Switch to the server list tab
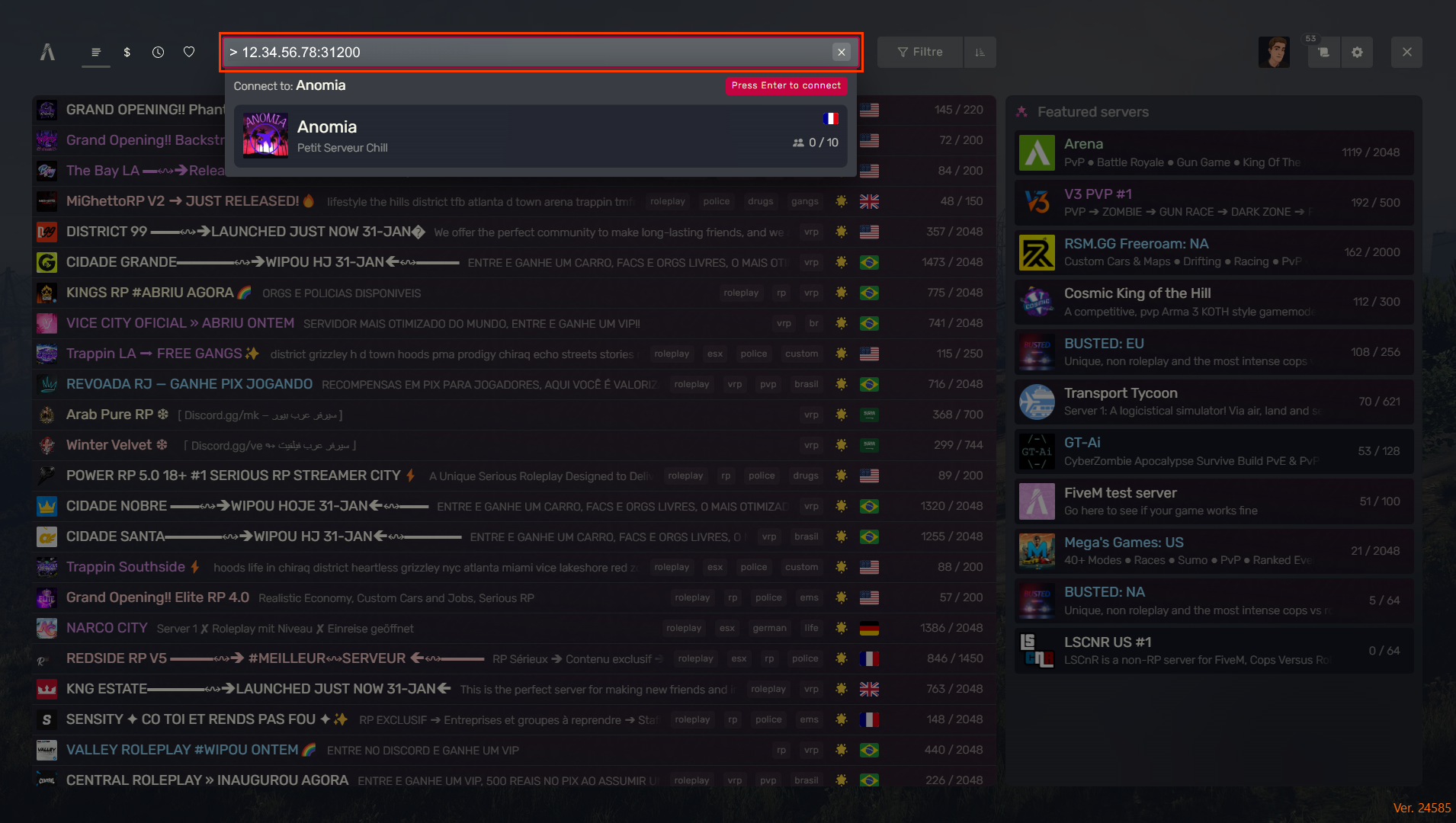 pyautogui.click(x=96, y=52)
